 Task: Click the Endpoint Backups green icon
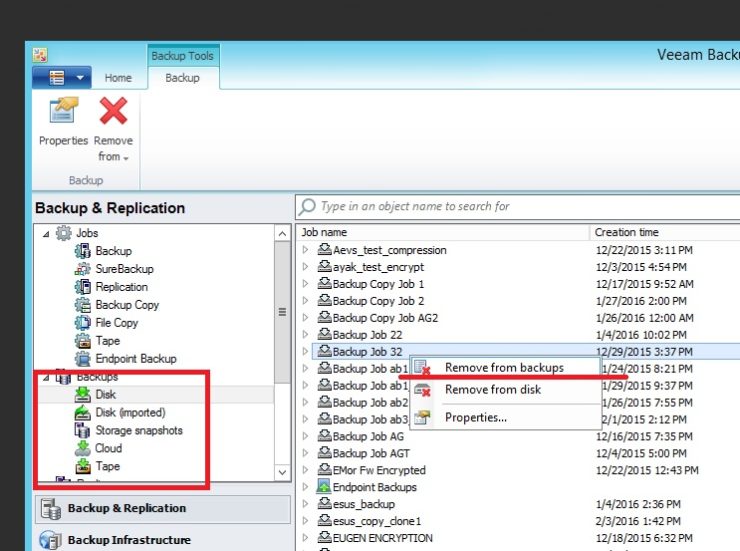[324, 486]
